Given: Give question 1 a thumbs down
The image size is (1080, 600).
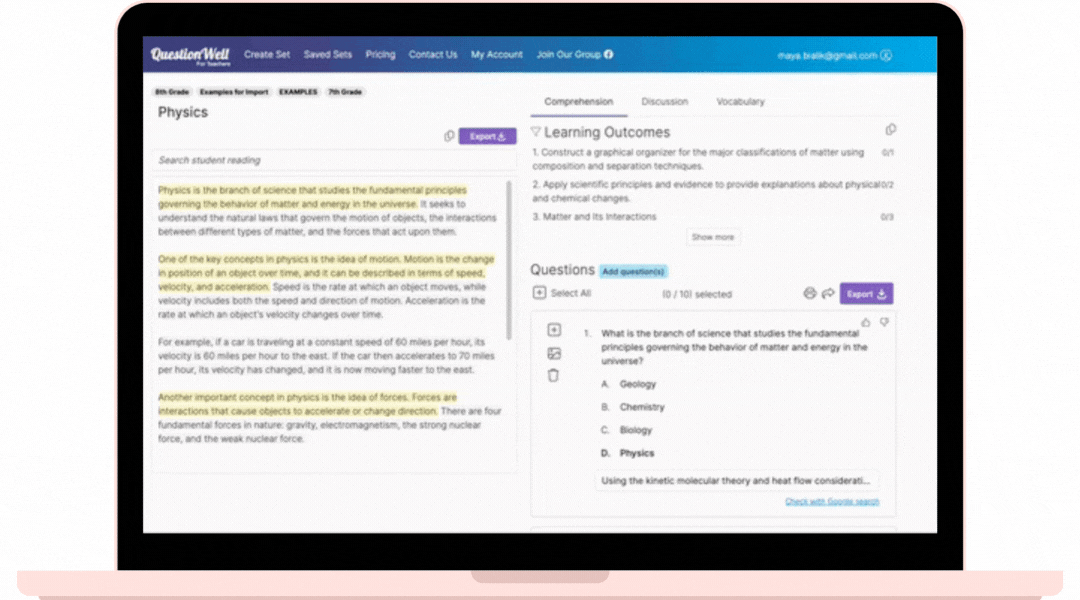Looking at the screenshot, I should (884, 323).
